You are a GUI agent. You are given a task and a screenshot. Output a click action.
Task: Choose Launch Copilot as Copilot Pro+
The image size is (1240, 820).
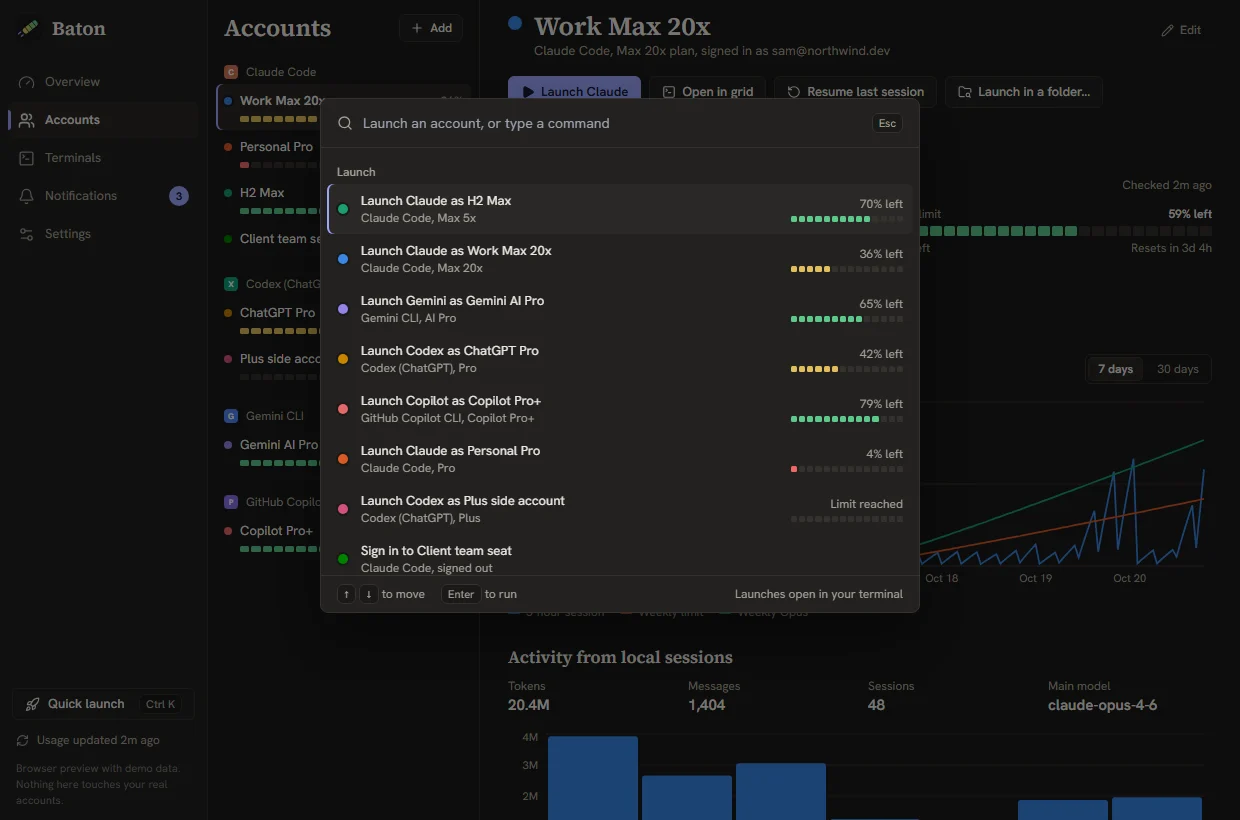620,409
